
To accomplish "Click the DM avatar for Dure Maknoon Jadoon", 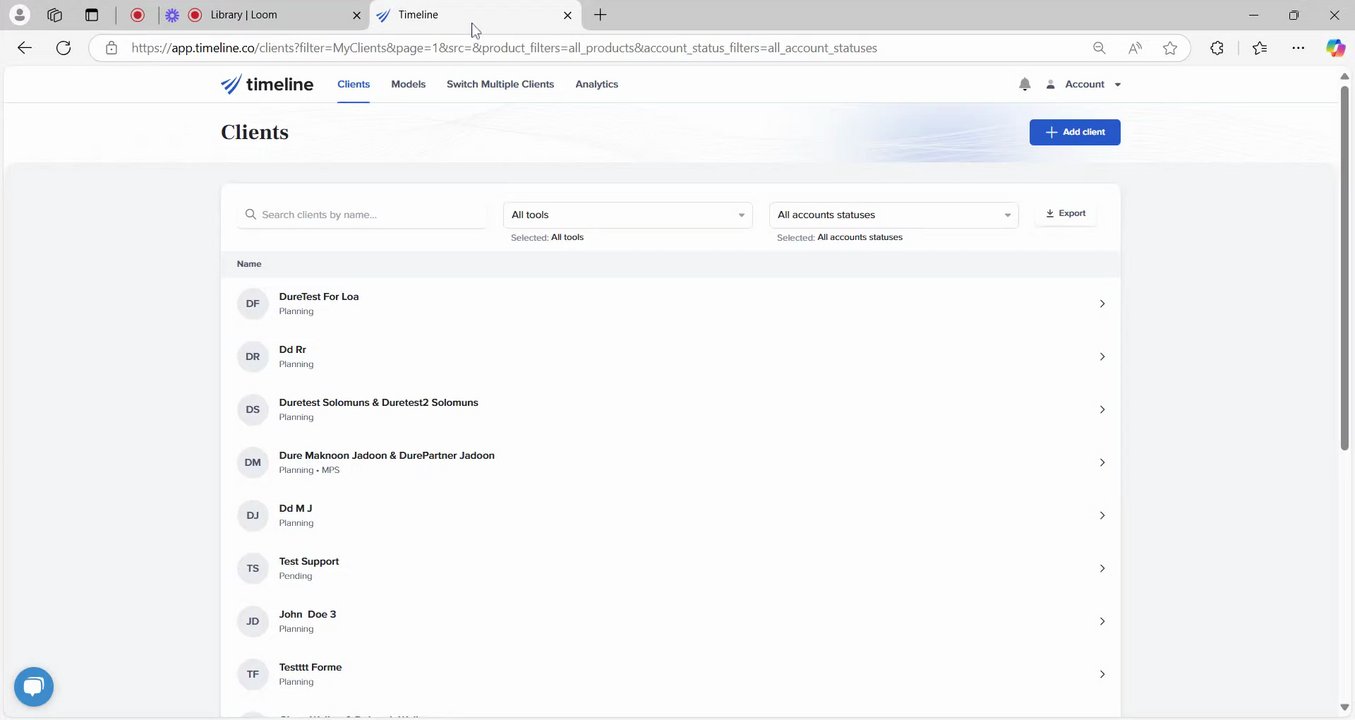I will (x=253, y=462).
